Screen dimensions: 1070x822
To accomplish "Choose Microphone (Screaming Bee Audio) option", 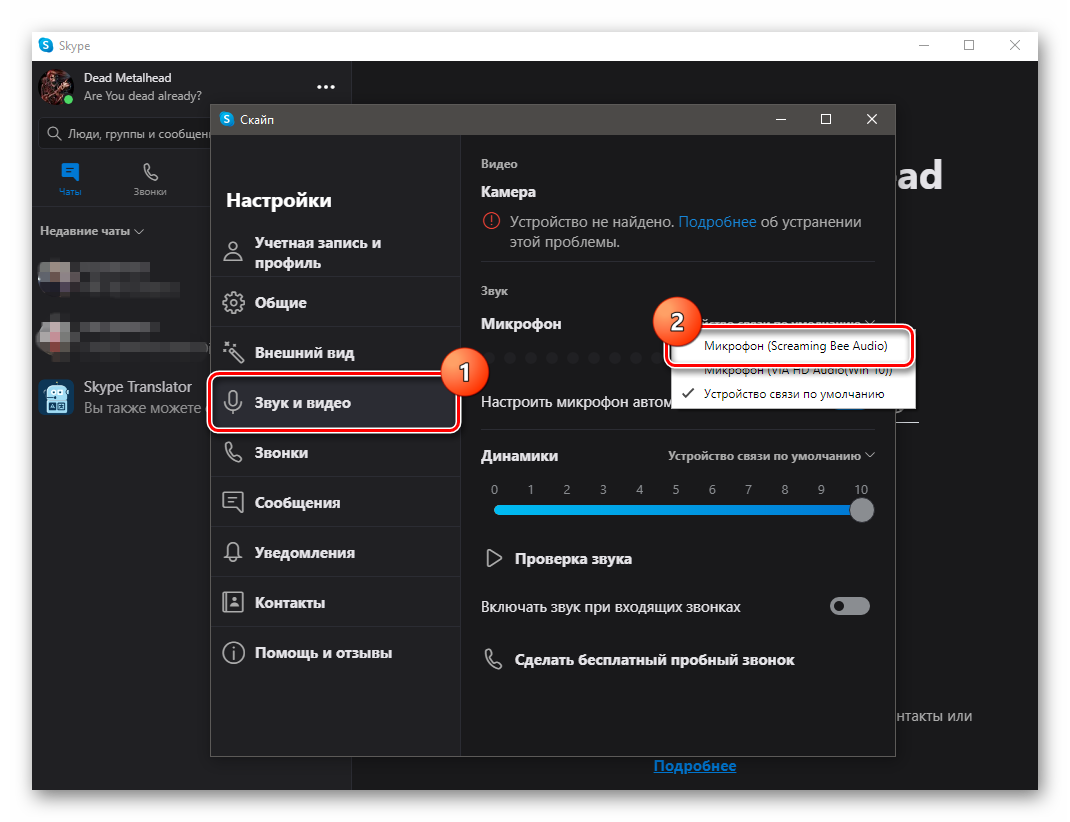I will pyautogui.click(x=794, y=346).
